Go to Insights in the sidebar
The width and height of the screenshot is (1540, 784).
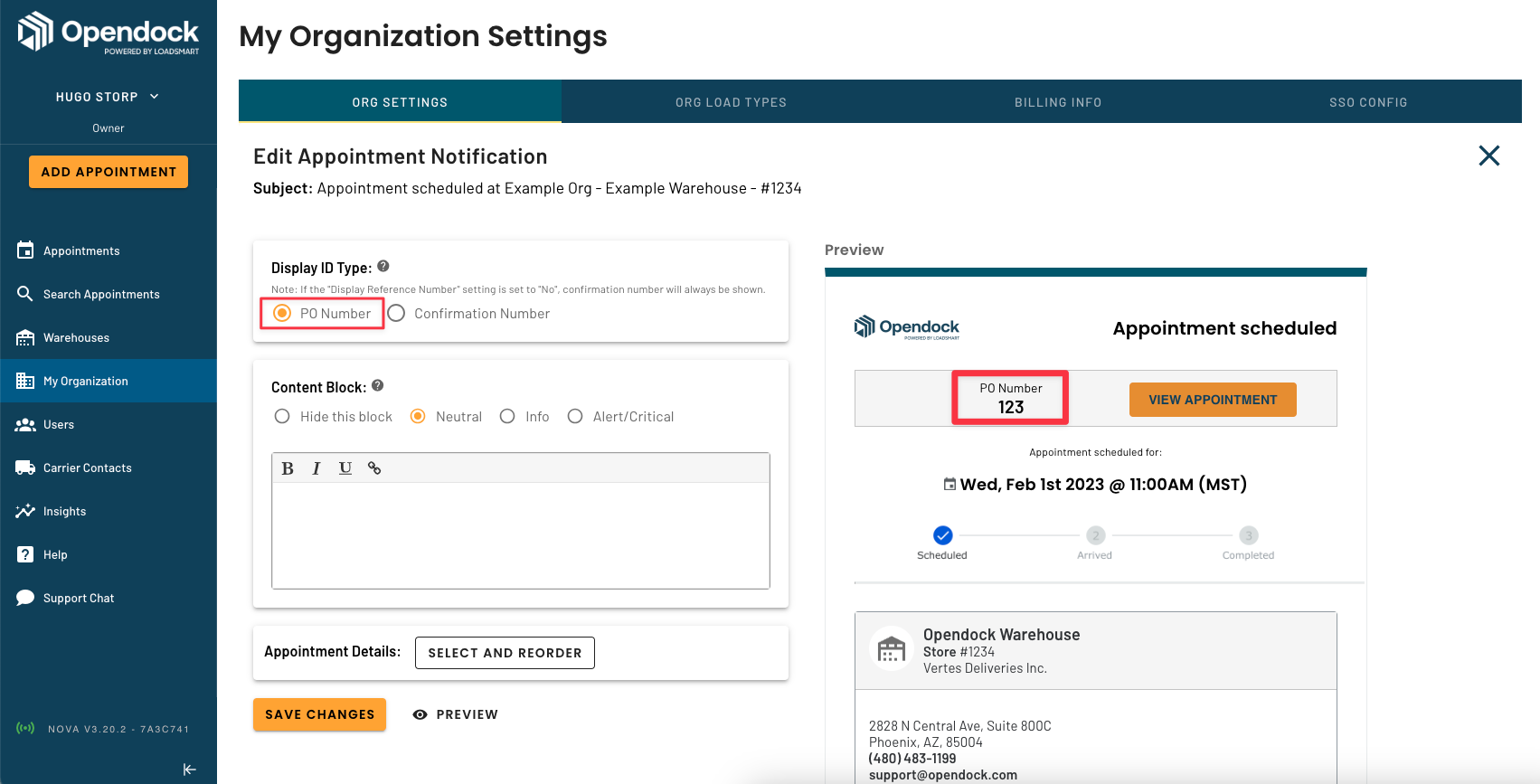click(65, 511)
